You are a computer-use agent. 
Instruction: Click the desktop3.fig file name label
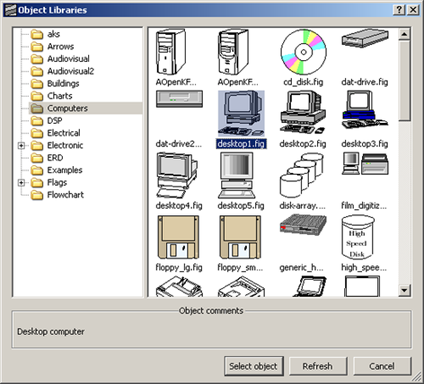(365, 144)
